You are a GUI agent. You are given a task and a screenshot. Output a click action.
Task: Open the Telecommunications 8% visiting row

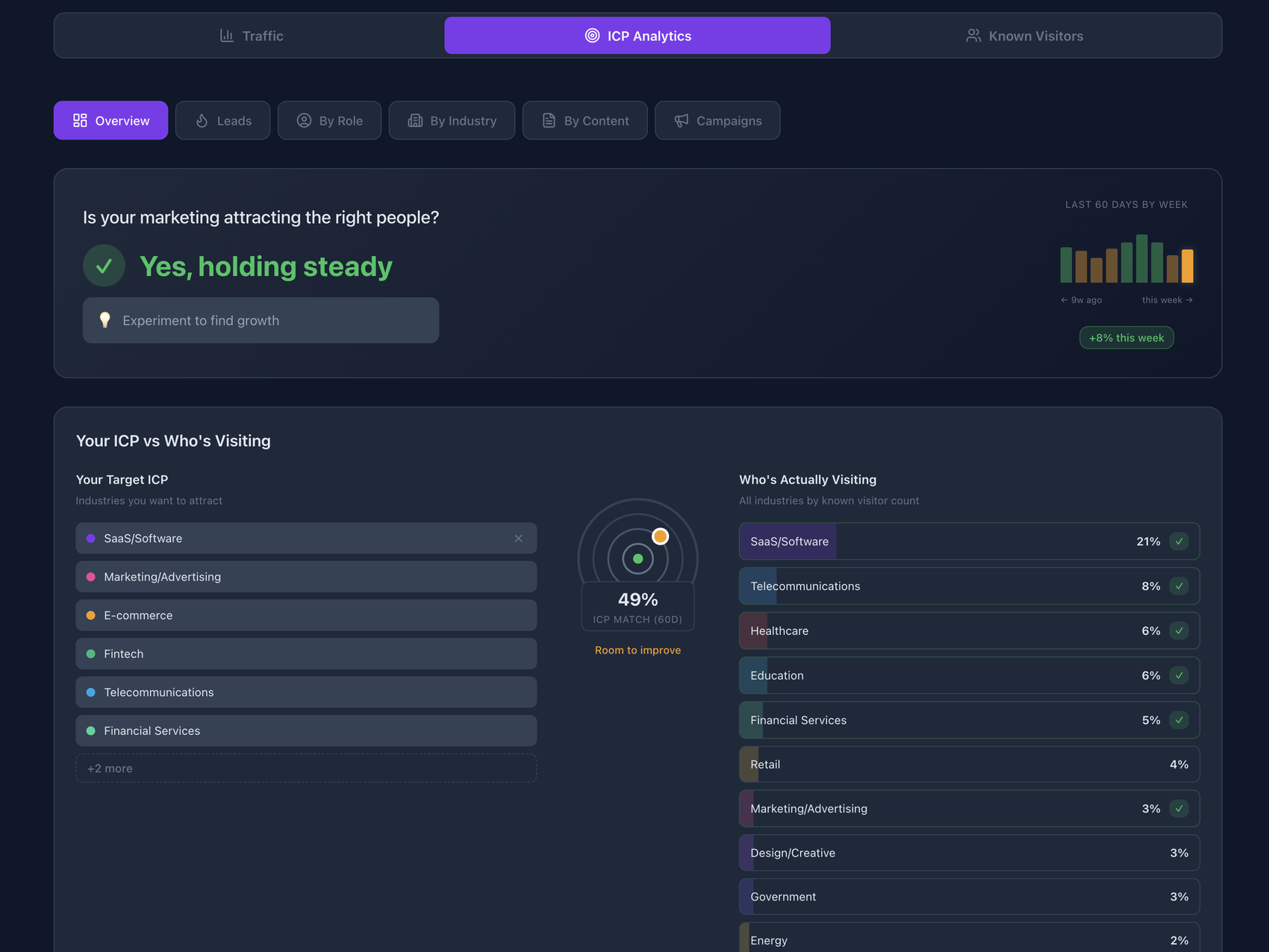point(969,586)
